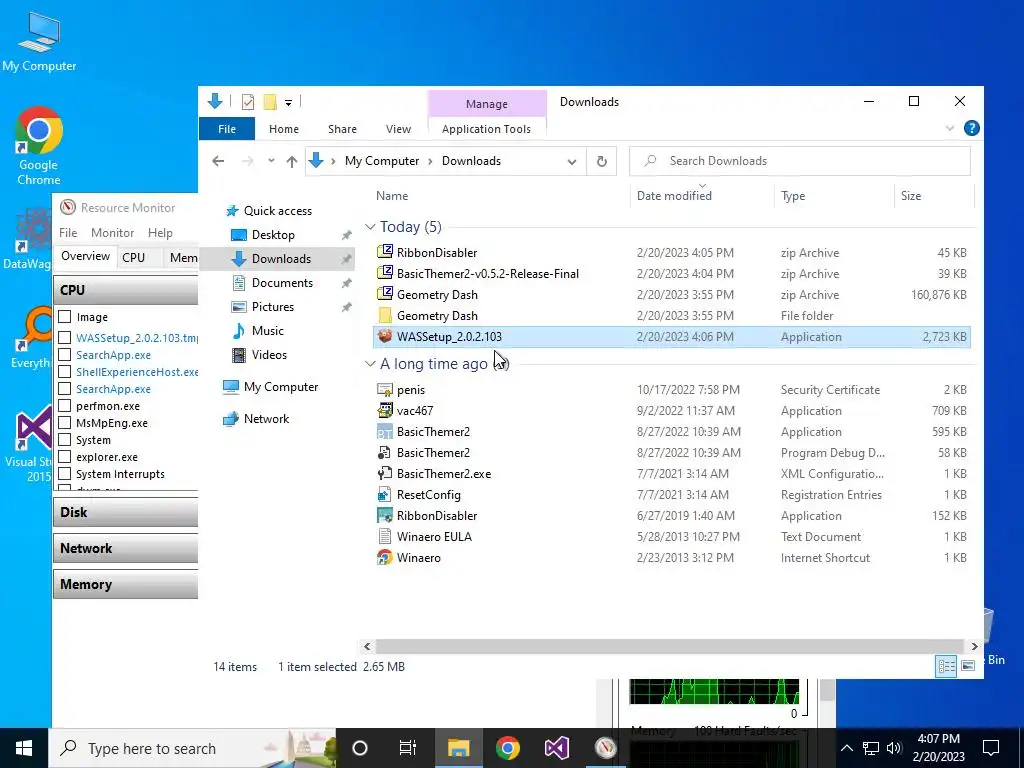Navigate to Documents in Quick access
The height and width of the screenshot is (768, 1024).
point(282,283)
